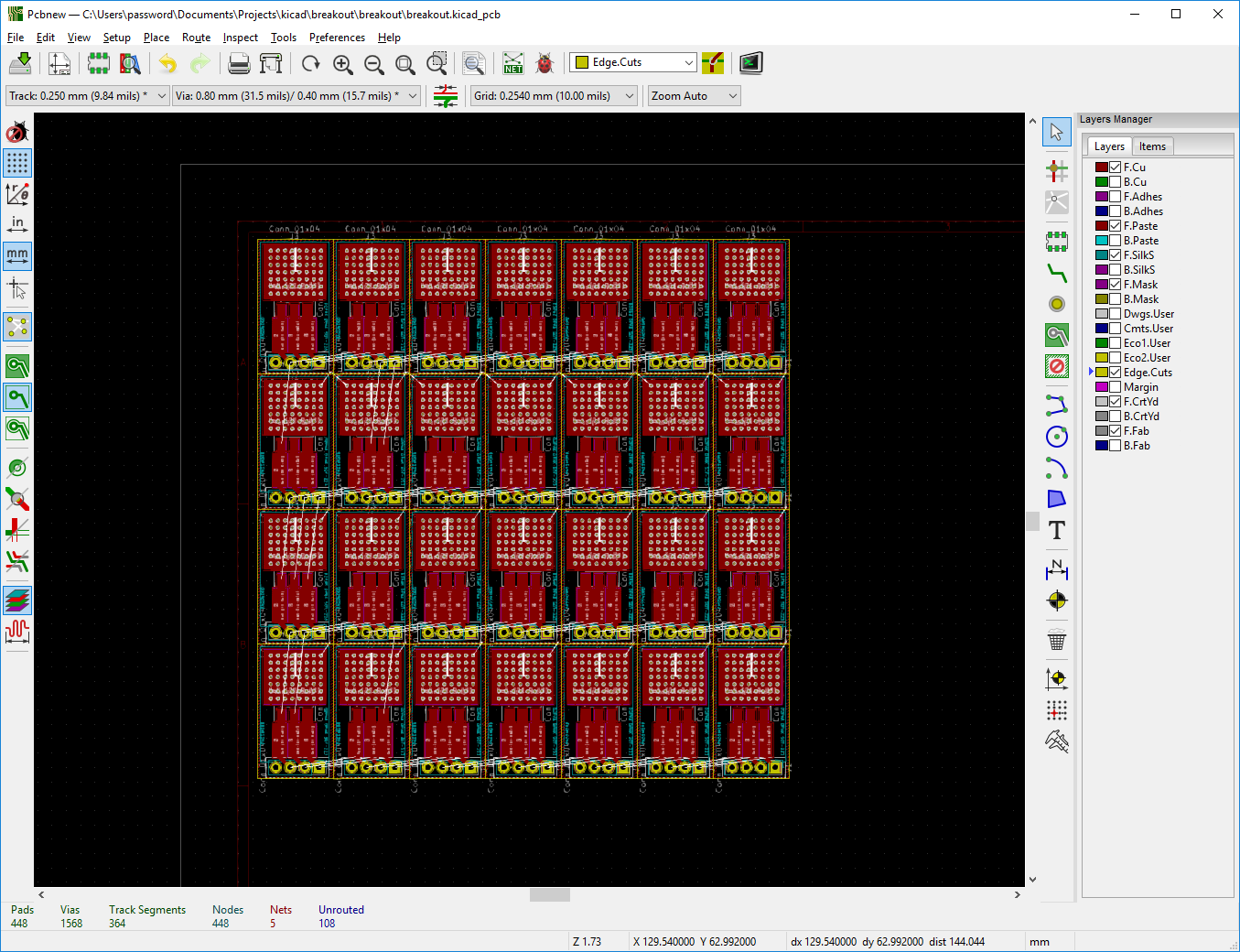The height and width of the screenshot is (952, 1240).
Task: Open the Edge.Cuts active layer dropdown
Action: 633,62
